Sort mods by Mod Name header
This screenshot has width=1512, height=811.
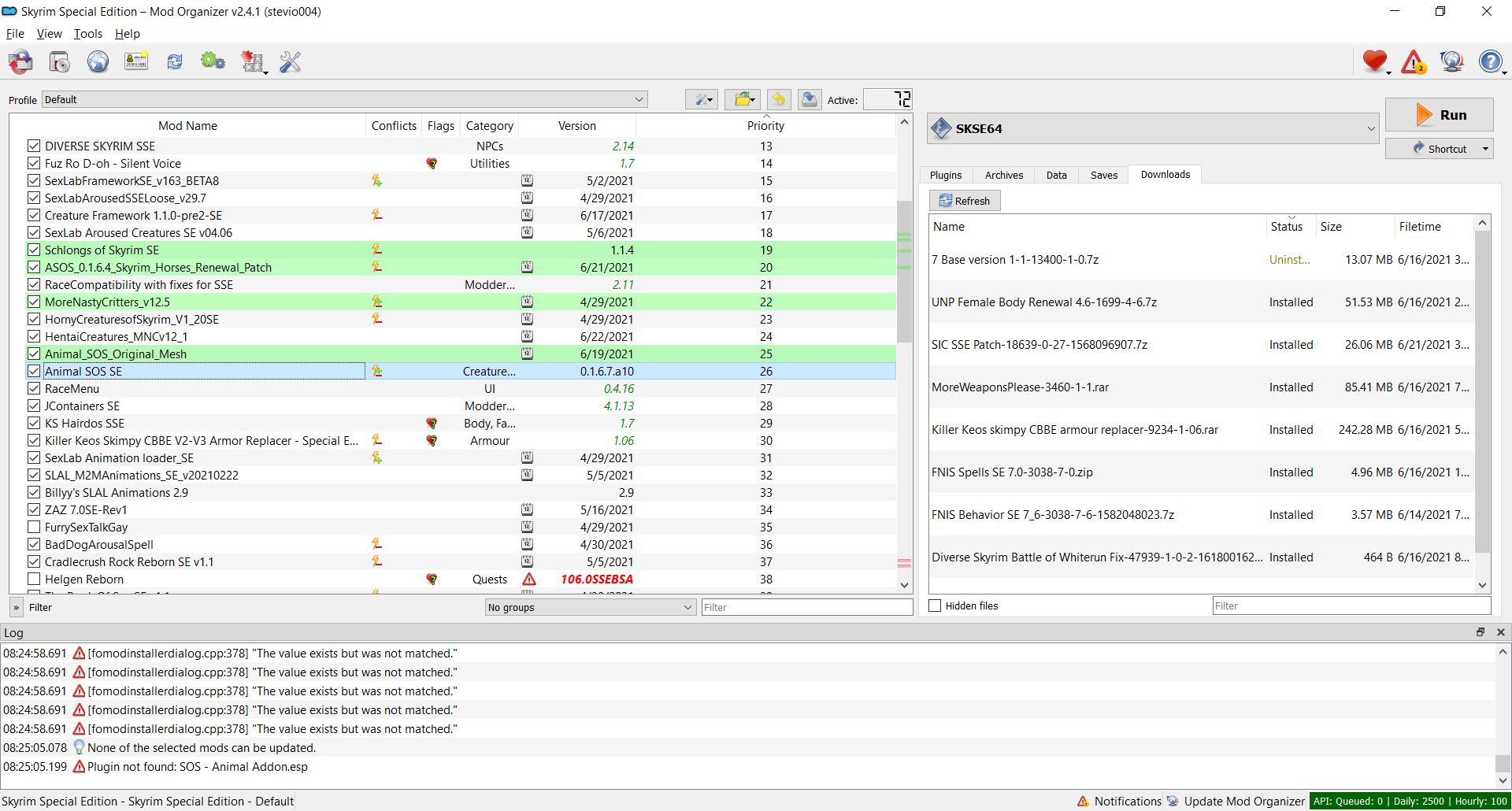[187, 125]
